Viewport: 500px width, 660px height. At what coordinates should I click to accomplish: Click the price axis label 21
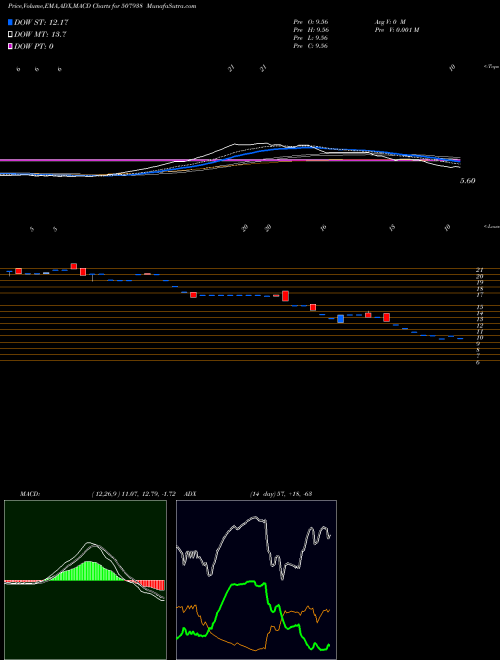[x=479, y=270]
